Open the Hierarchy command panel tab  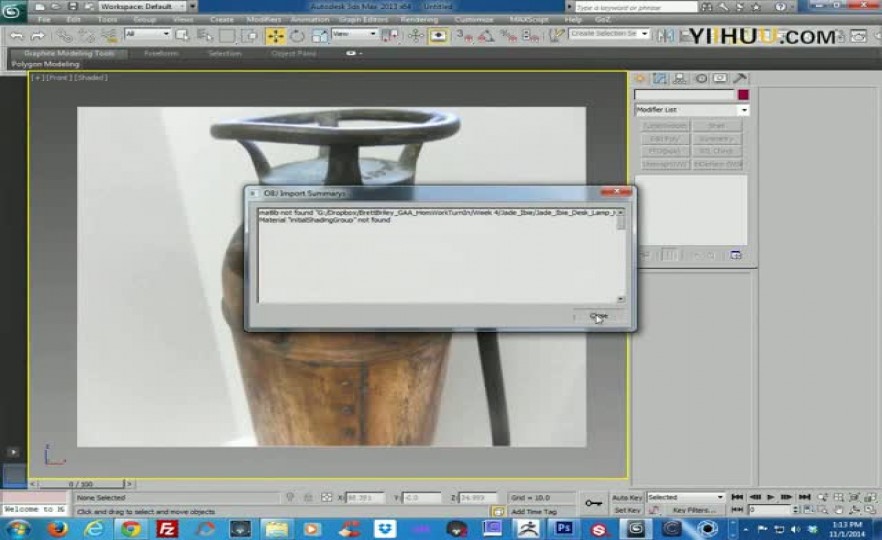pyautogui.click(x=680, y=79)
